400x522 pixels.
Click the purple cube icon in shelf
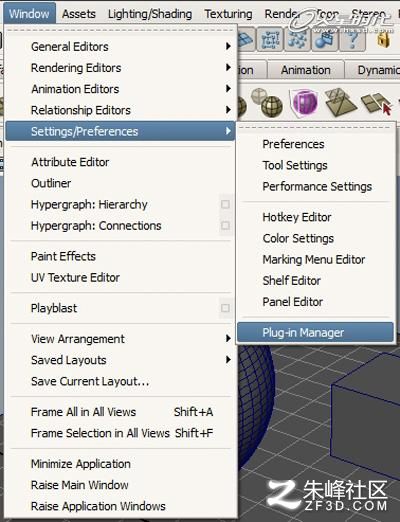tap(304, 103)
